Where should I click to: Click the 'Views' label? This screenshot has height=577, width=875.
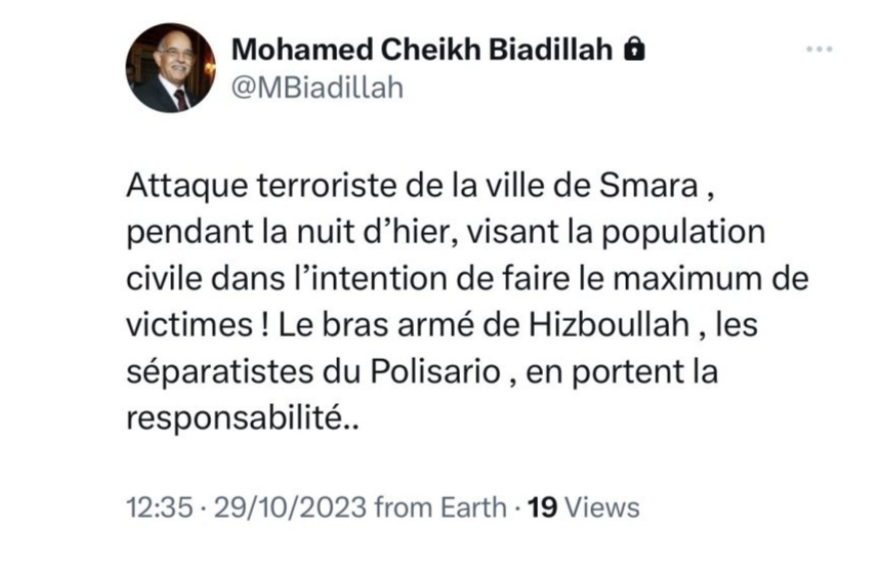pos(602,507)
